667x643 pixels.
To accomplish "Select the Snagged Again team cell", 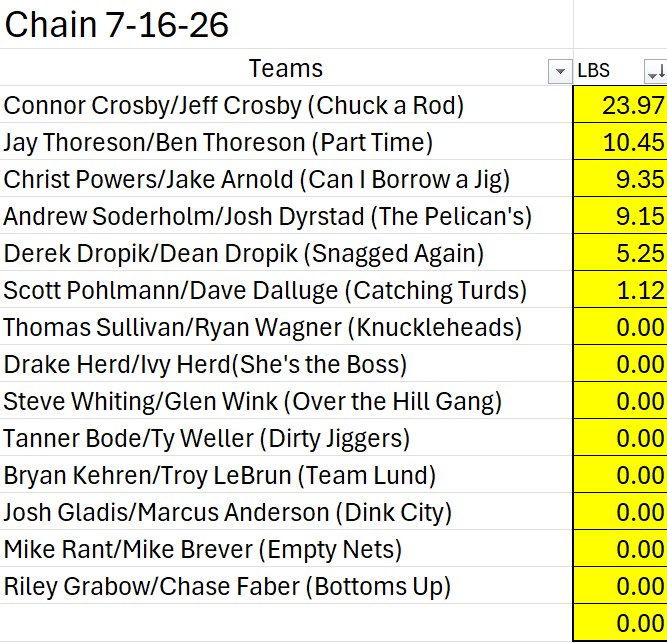I will click(x=286, y=253).
